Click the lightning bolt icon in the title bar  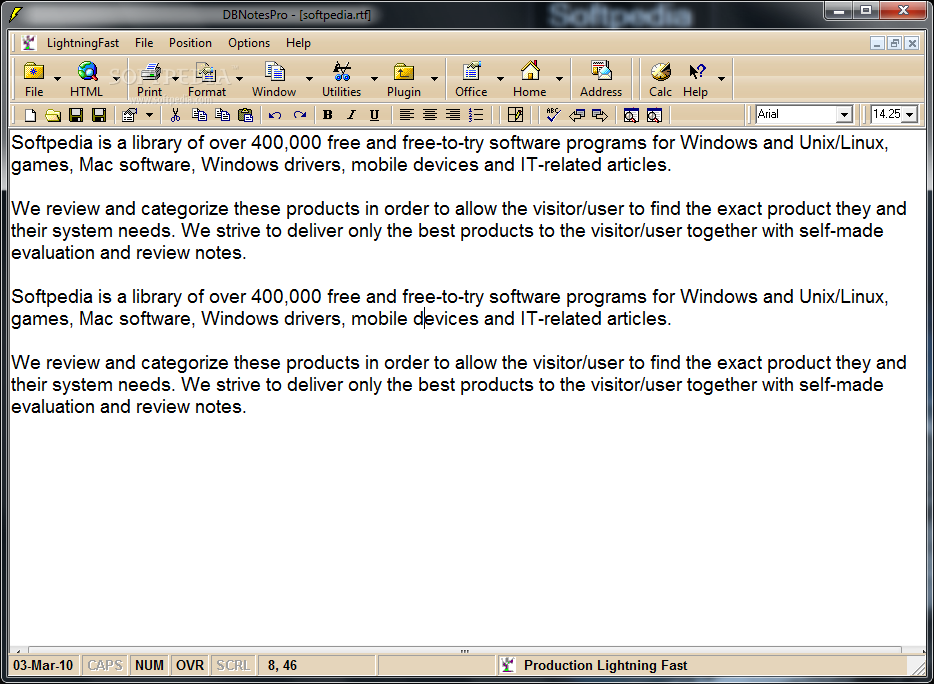click(x=15, y=14)
